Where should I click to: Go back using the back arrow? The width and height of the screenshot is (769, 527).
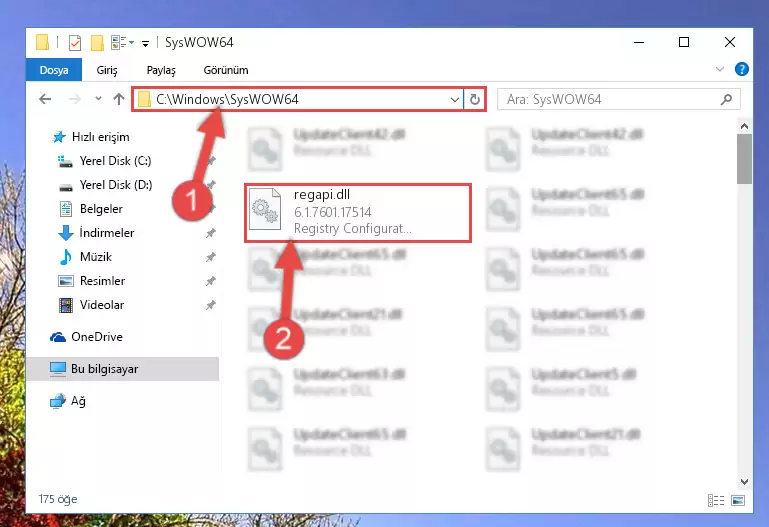[x=45, y=100]
